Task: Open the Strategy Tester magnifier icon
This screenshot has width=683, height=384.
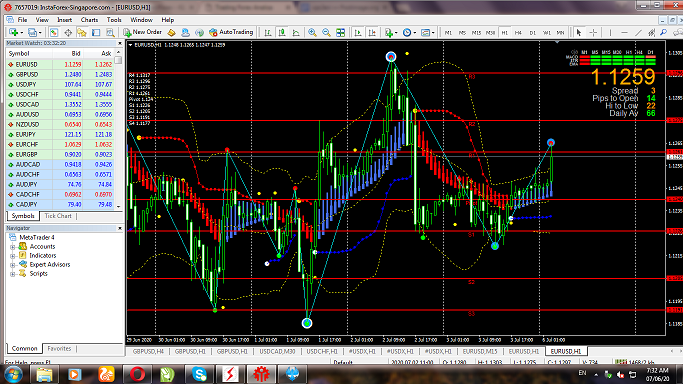Action: pos(110,33)
